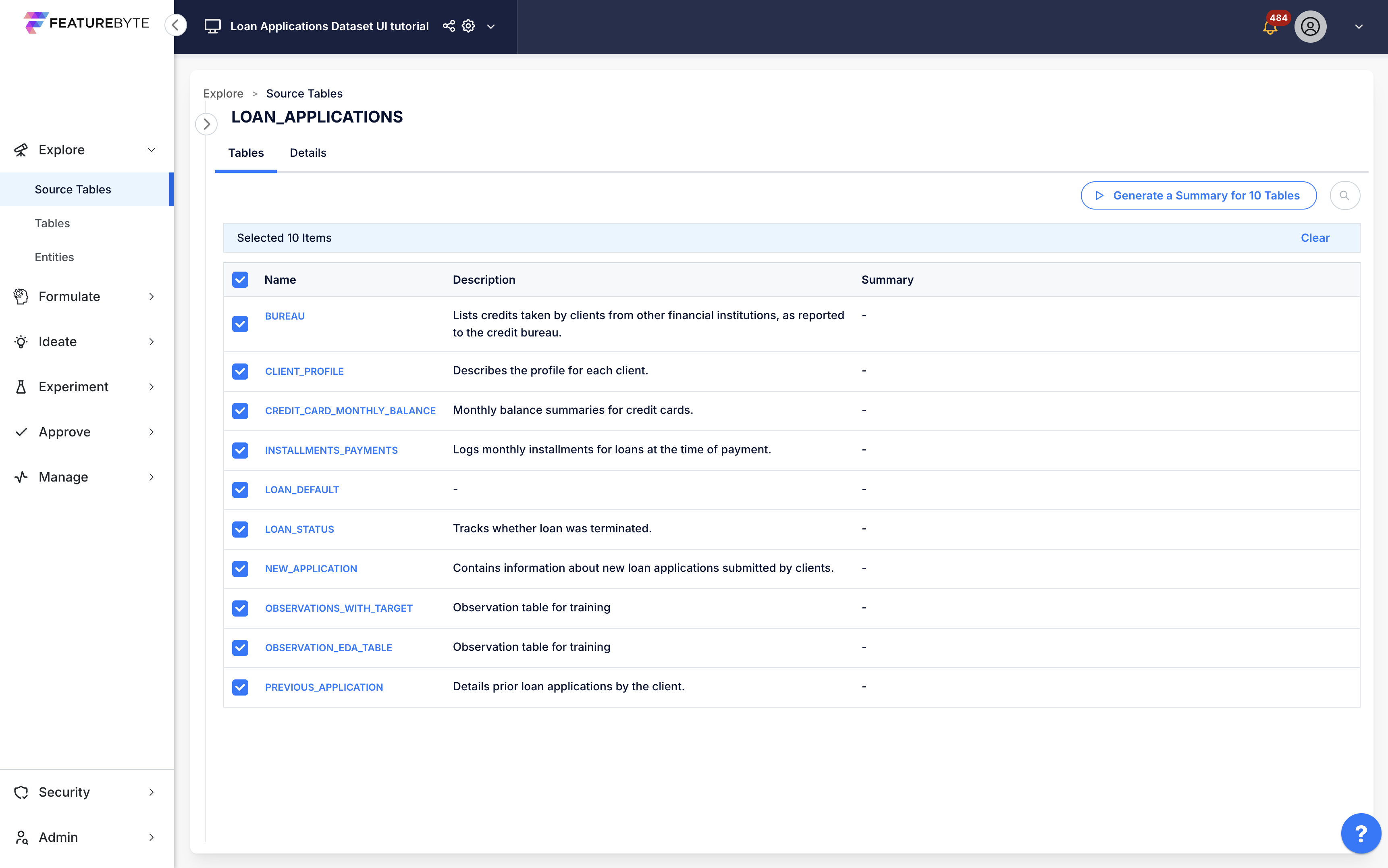Open the PREVIOUS_APPLICATION link
Viewport: 1388px width, 868px height.
click(x=324, y=688)
